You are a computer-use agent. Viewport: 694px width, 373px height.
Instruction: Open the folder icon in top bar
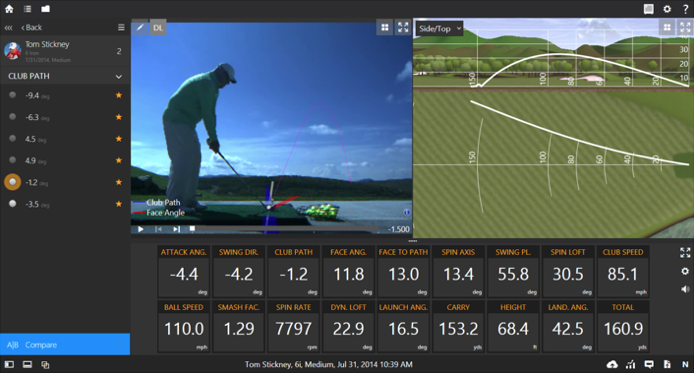point(45,9)
